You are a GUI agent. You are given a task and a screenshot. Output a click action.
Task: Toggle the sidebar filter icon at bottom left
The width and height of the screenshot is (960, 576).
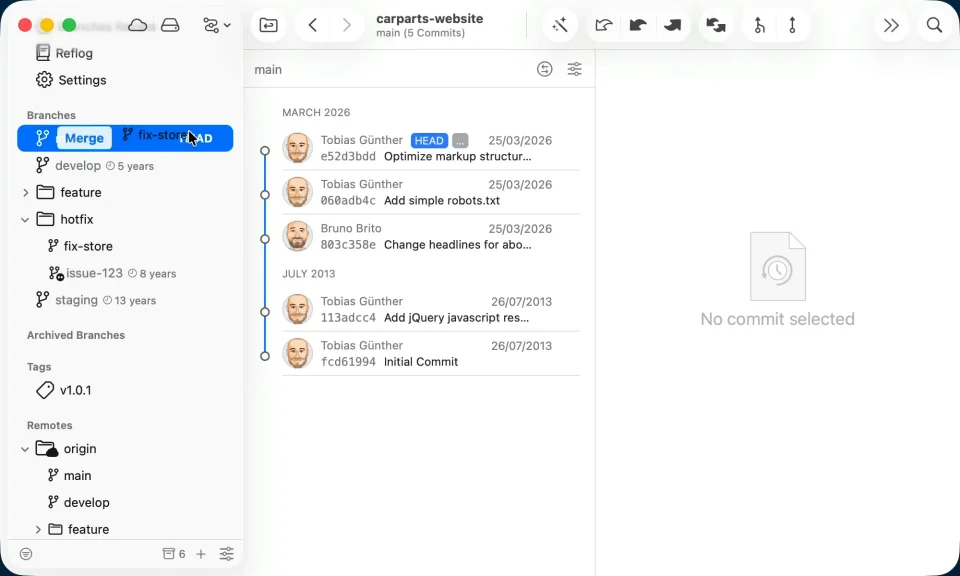coord(26,554)
